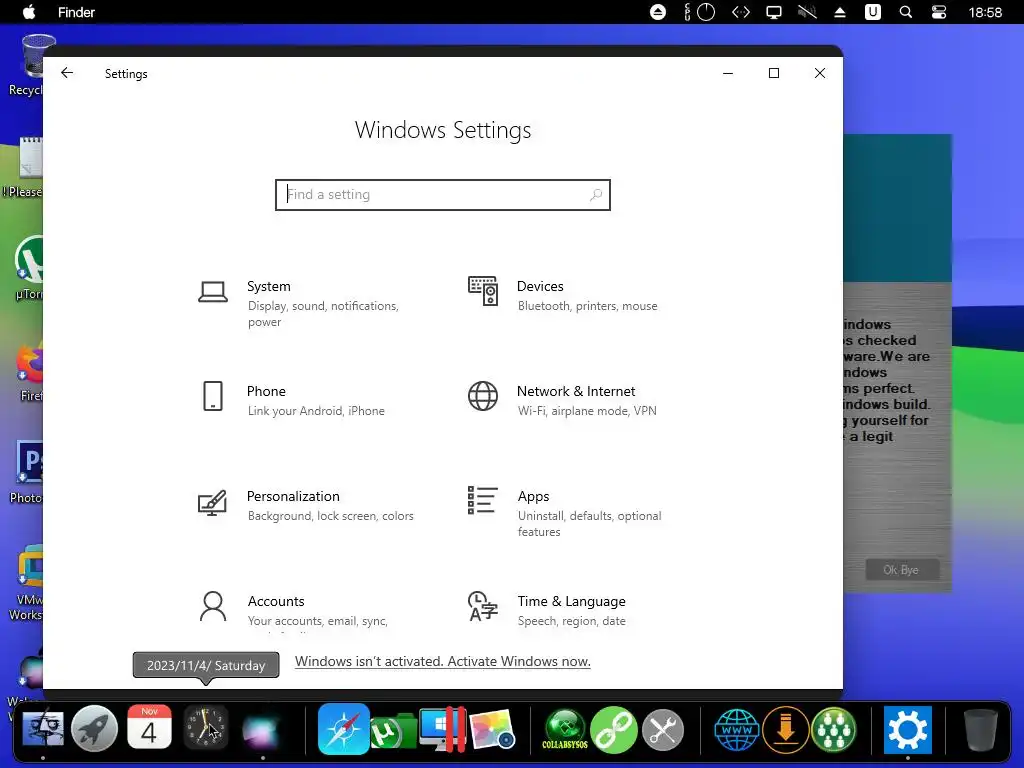Go back with the Settings back arrow
Viewport: 1024px width, 768px height.
(67, 73)
